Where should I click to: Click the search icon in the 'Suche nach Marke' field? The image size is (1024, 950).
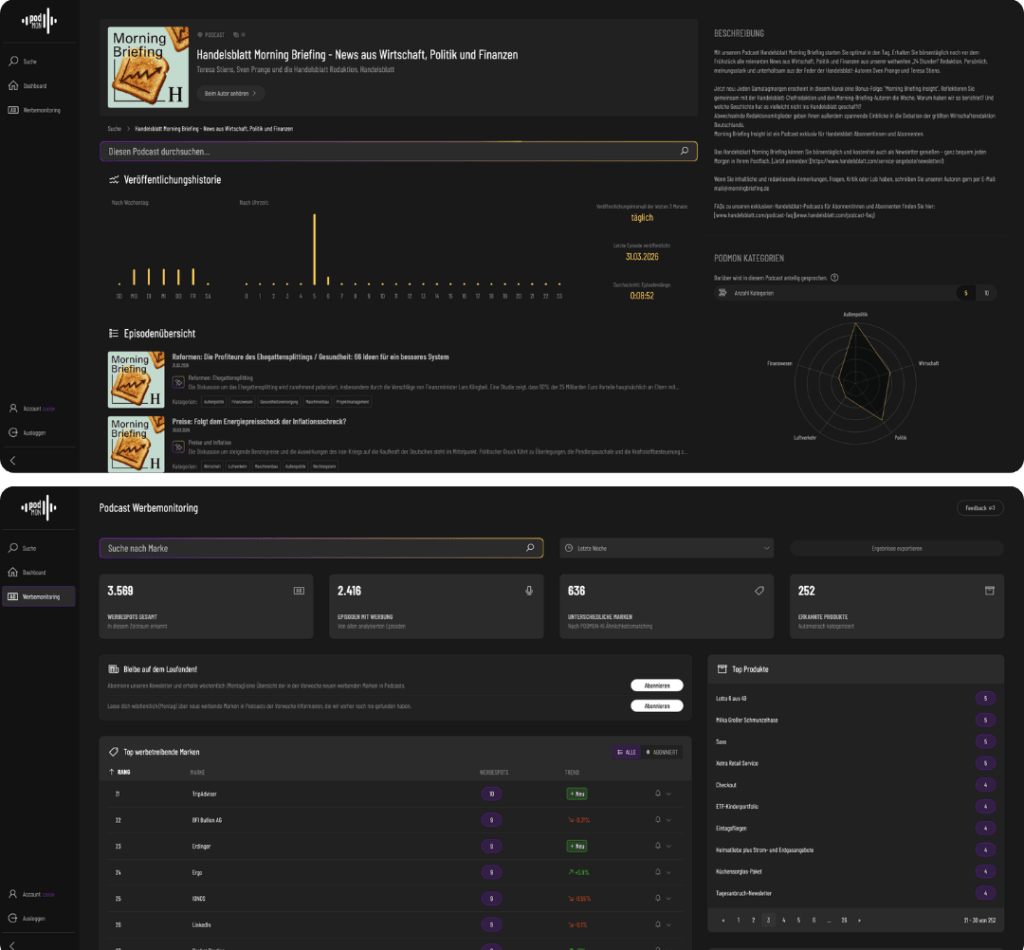(x=530, y=548)
